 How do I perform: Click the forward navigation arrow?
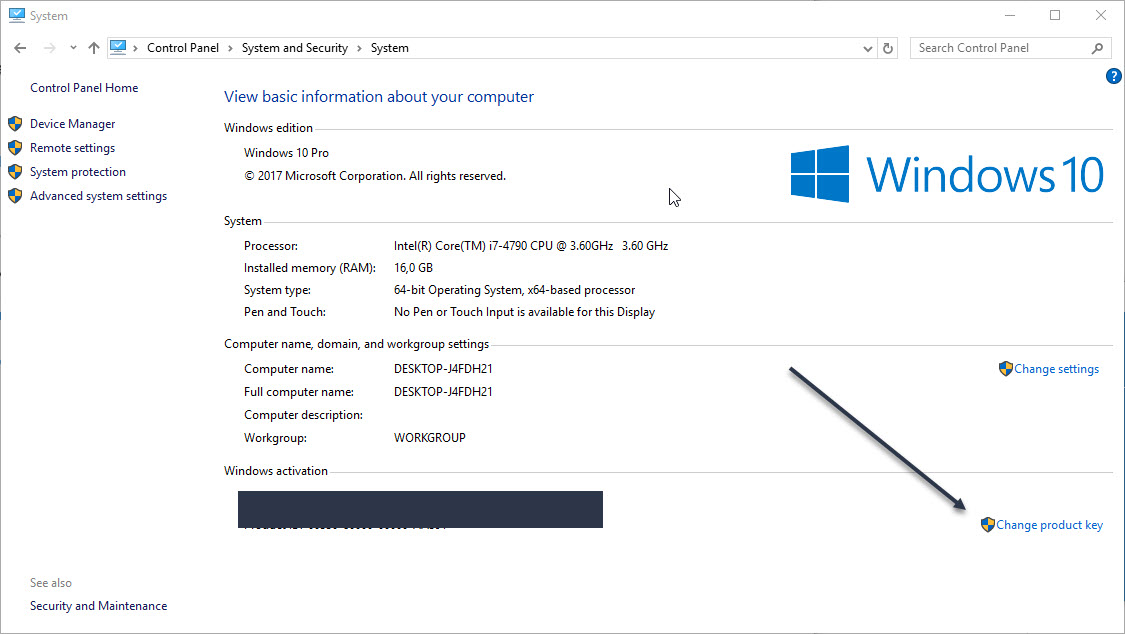point(48,47)
